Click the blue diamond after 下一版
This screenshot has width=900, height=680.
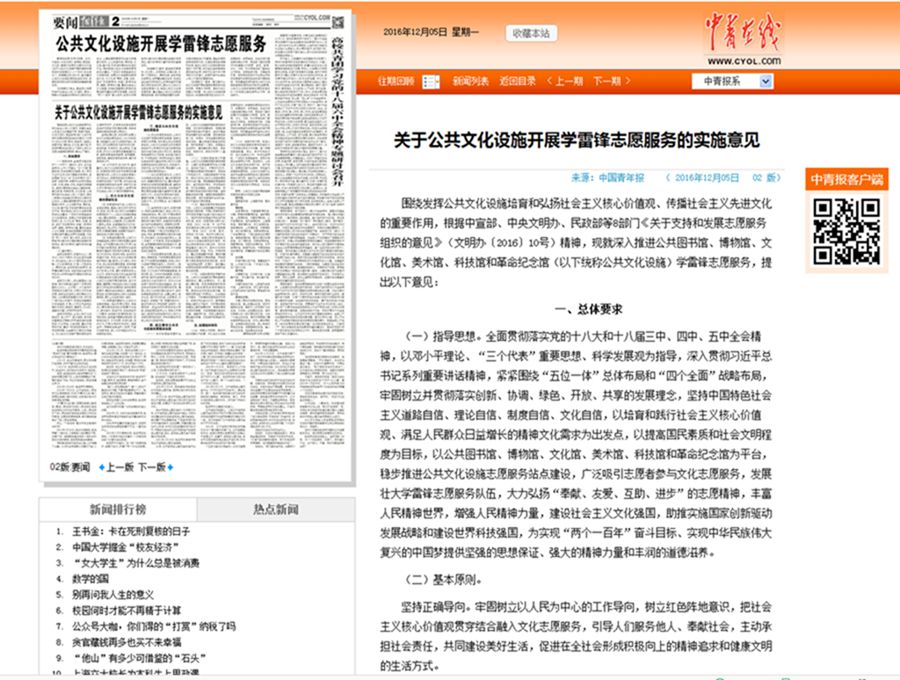(170, 467)
